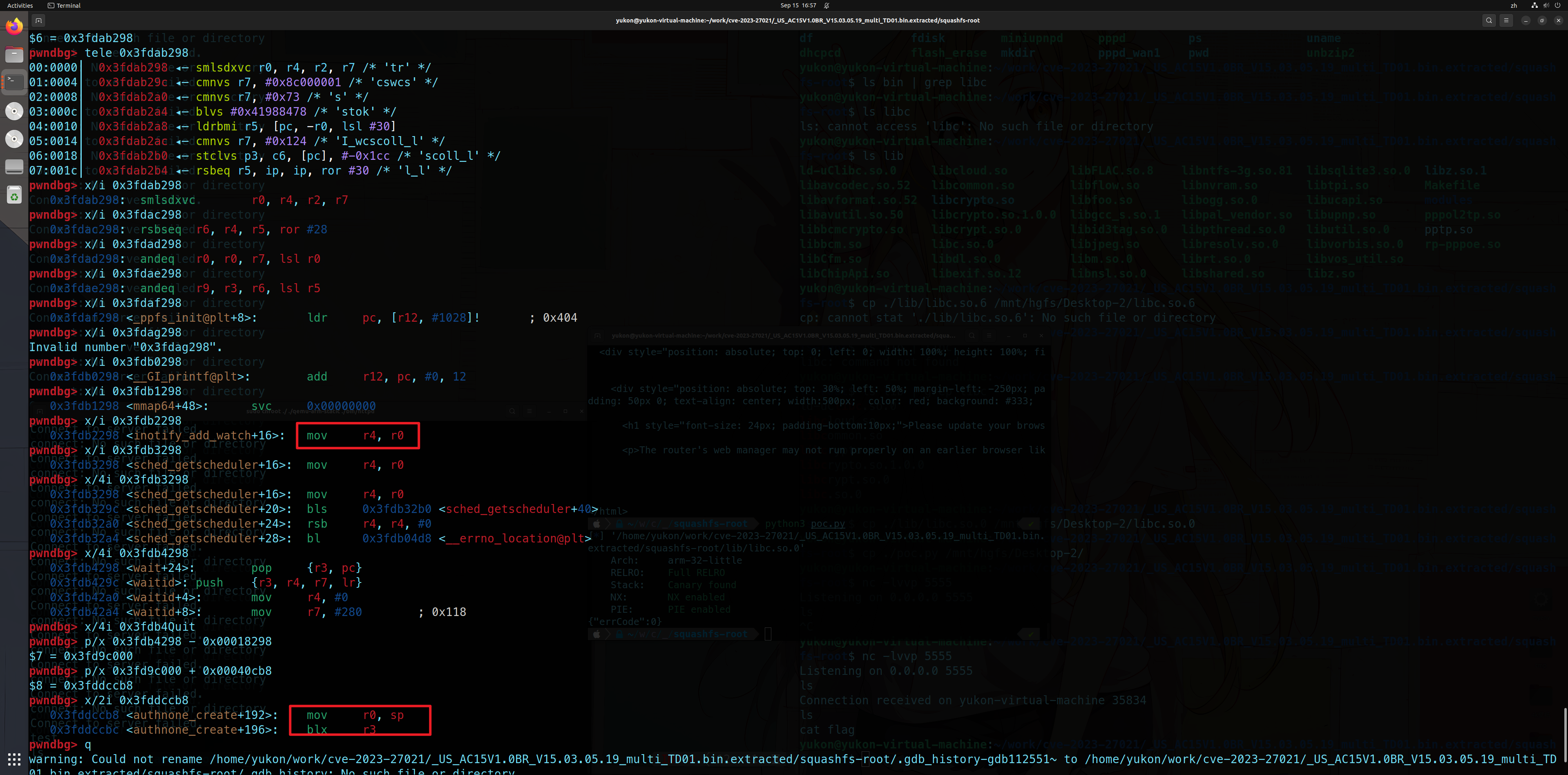Viewport: 1568px width, 775px height.
Task: Open the power system menu icon
Action: [x=1557, y=5]
